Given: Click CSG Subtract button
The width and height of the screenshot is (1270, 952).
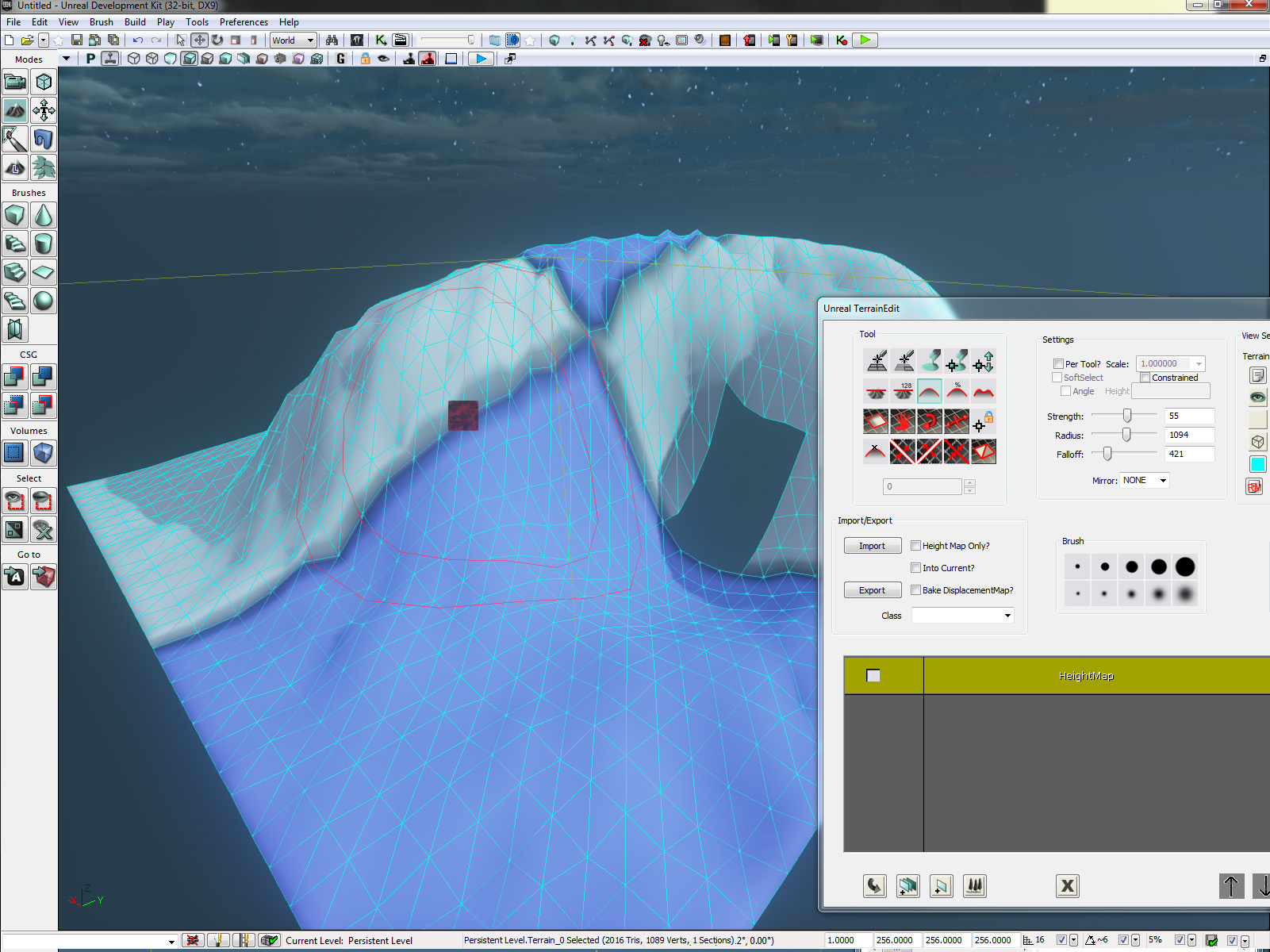Looking at the screenshot, I should point(44,377).
